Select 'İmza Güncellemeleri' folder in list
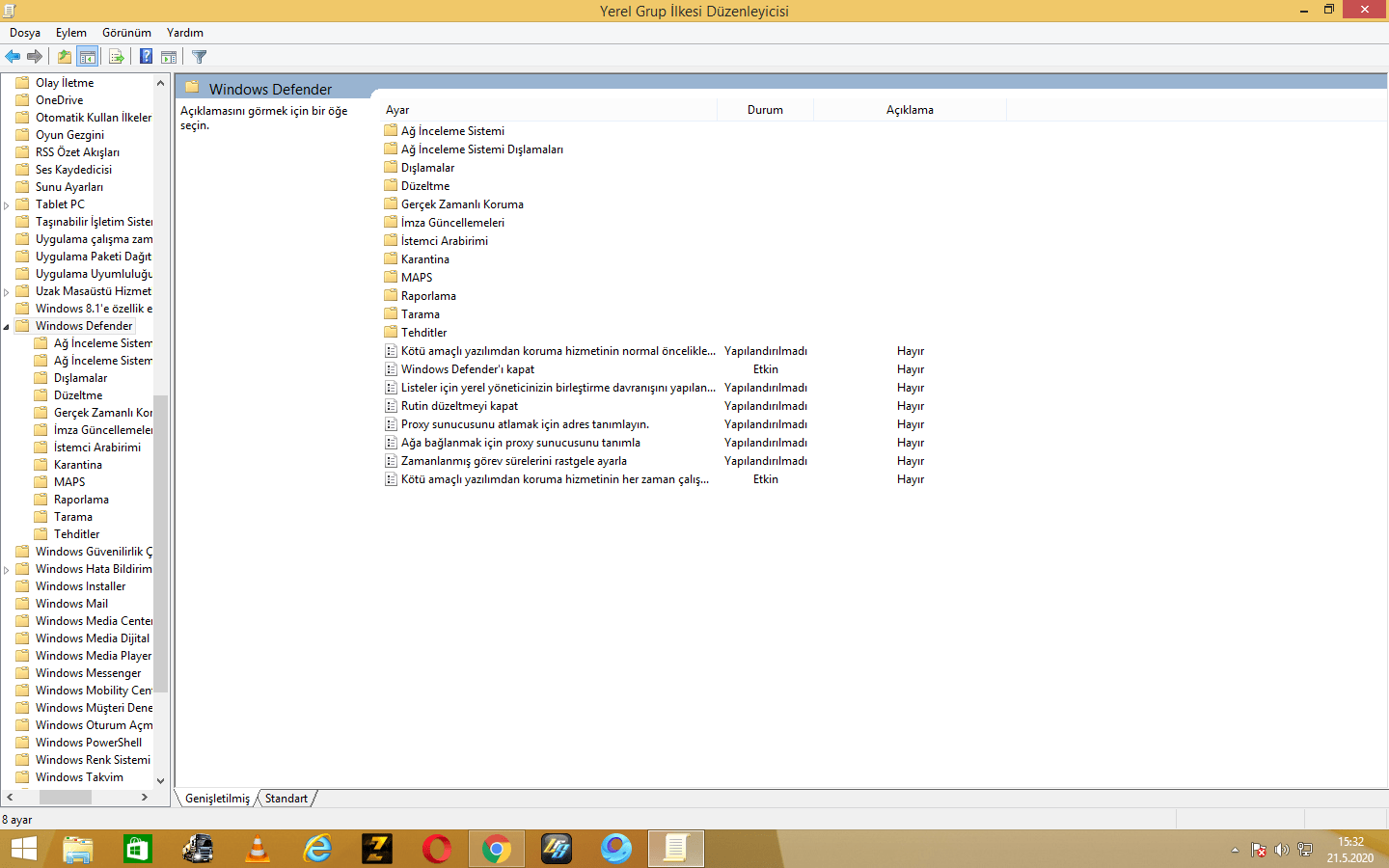Image resolution: width=1389 pixels, height=868 pixels. click(x=452, y=223)
